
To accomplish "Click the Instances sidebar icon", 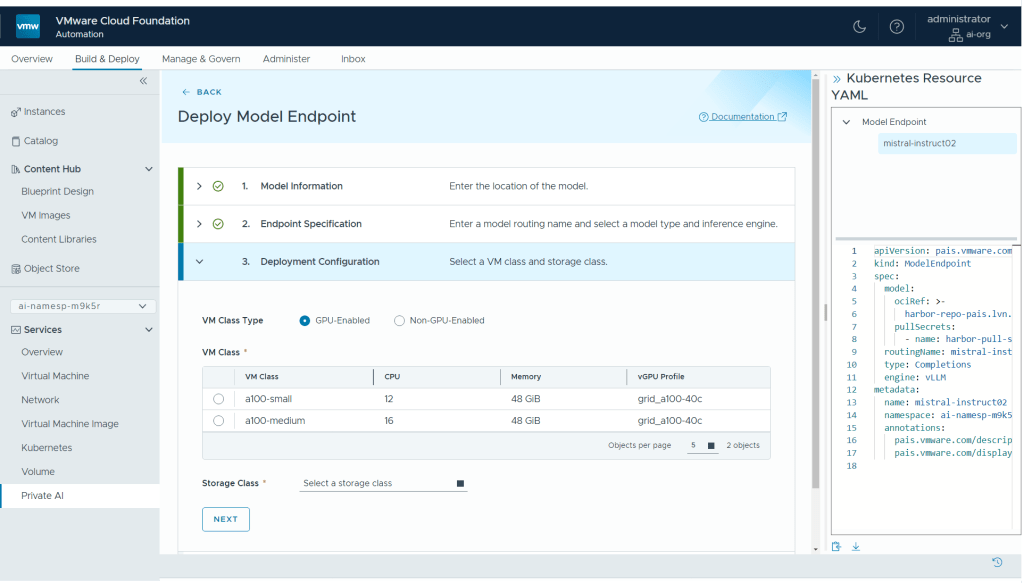I will 16,112.
